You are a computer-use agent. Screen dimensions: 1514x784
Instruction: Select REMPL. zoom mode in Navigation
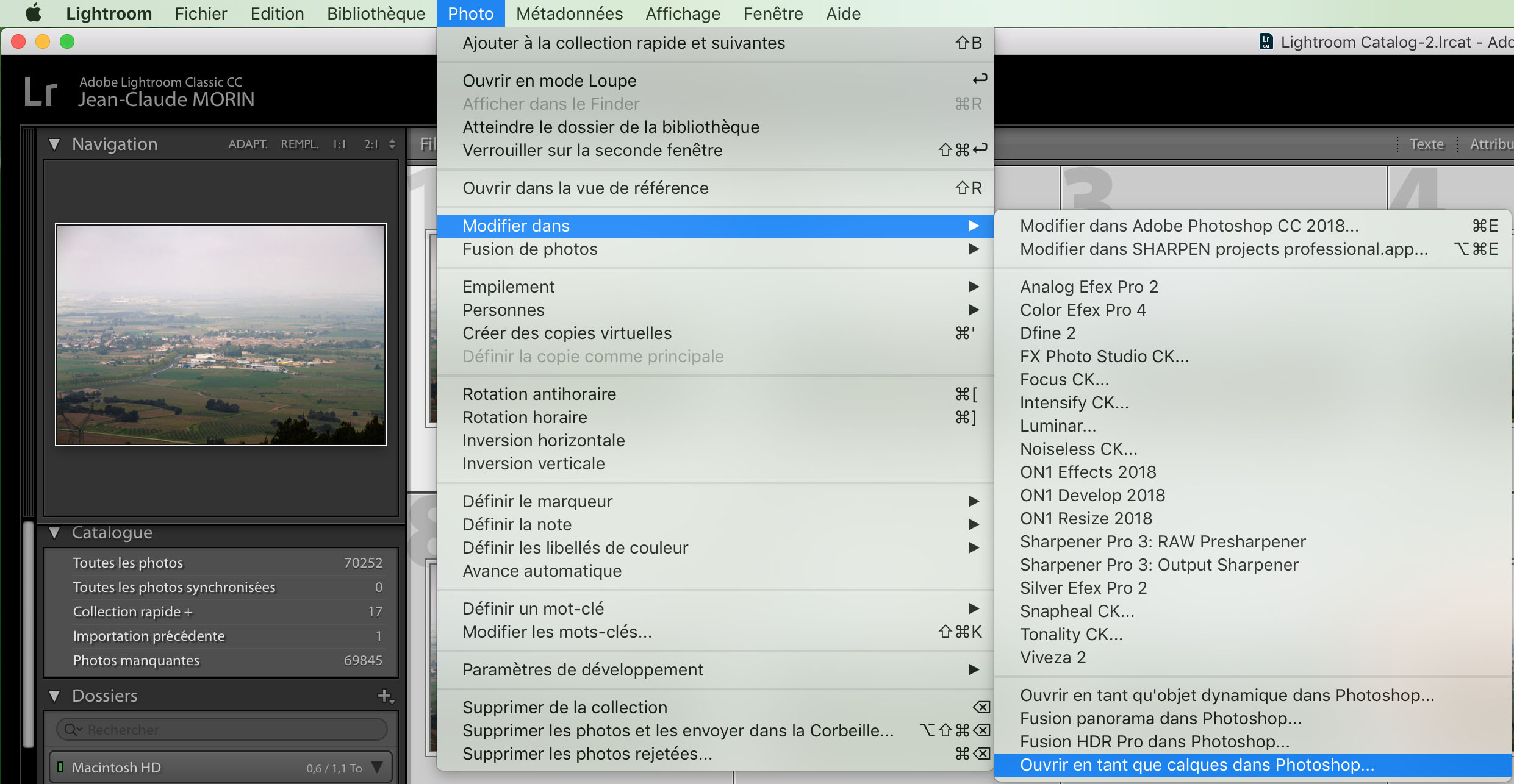click(x=299, y=144)
